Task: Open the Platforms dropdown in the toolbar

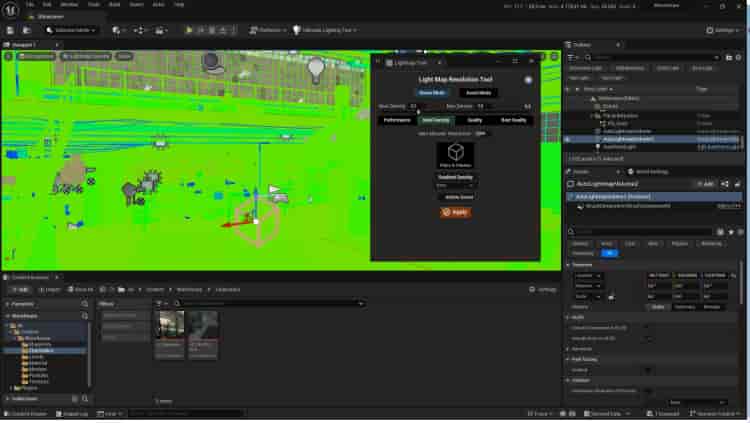Action: pyautogui.click(x=268, y=30)
